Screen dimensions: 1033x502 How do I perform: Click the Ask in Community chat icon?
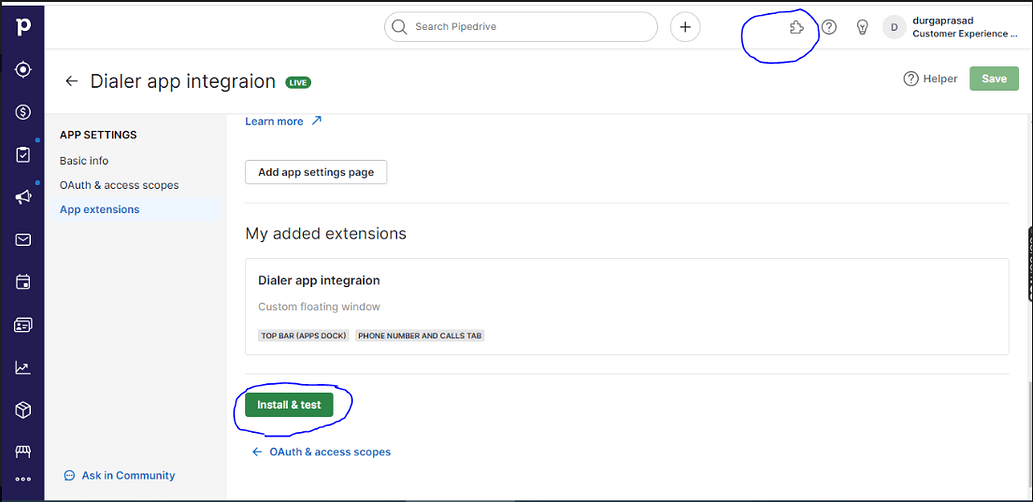pyautogui.click(x=69, y=476)
